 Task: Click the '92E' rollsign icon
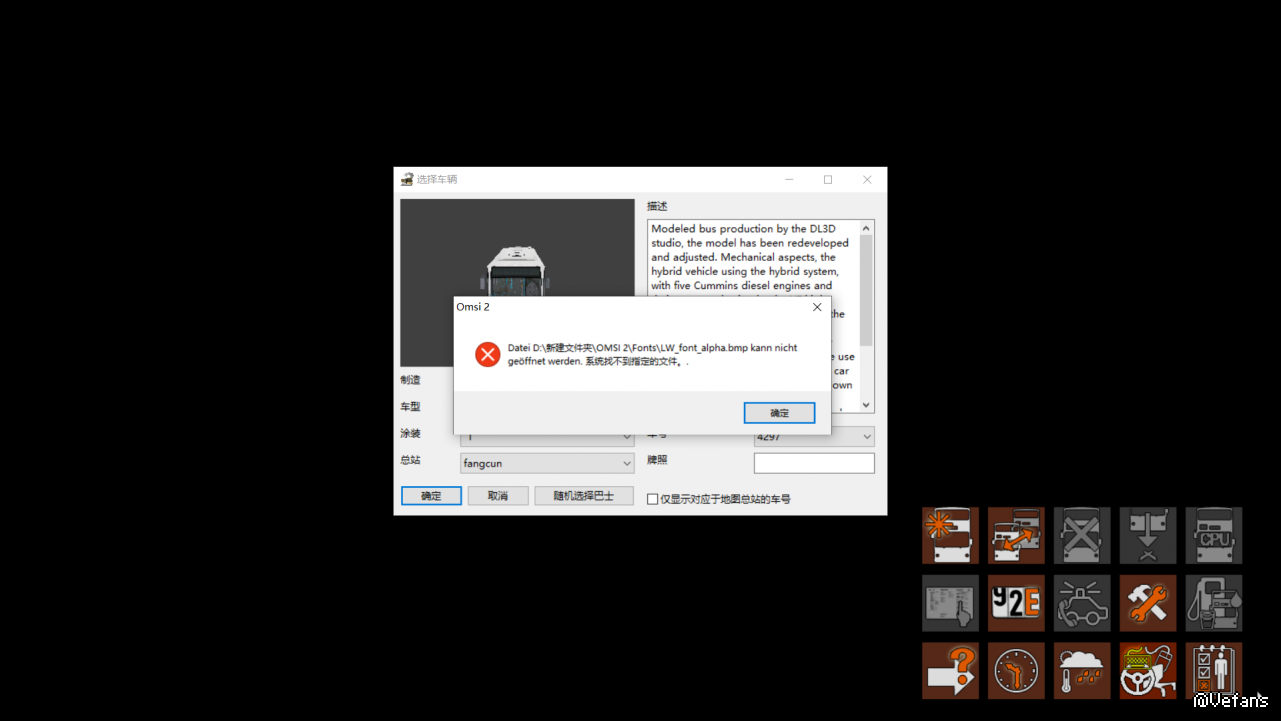click(1016, 603)
